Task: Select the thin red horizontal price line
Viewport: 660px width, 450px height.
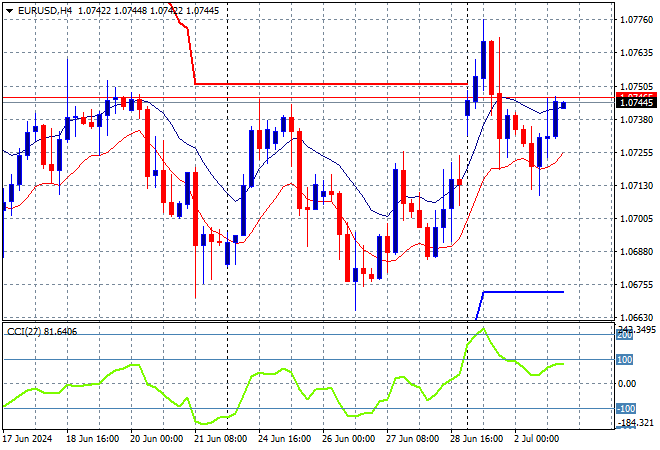Action: (309, 98)
